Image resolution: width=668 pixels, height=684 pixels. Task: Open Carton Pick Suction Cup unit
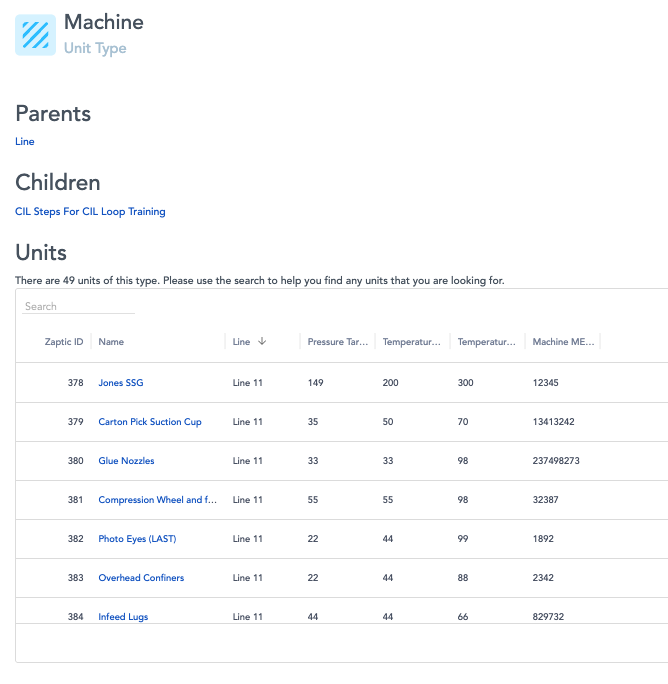149,422
